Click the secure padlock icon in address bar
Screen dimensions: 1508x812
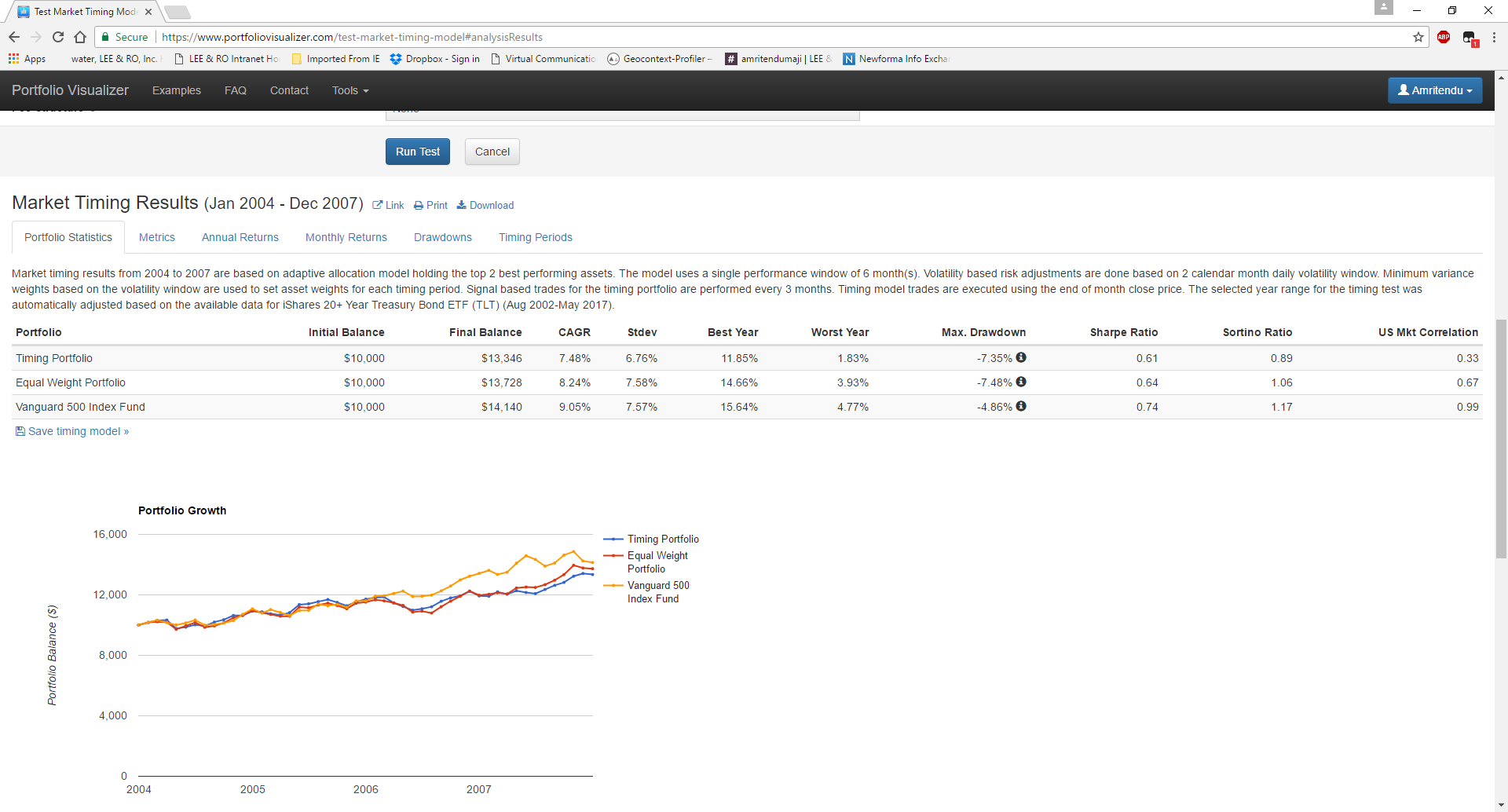point(105,37)
